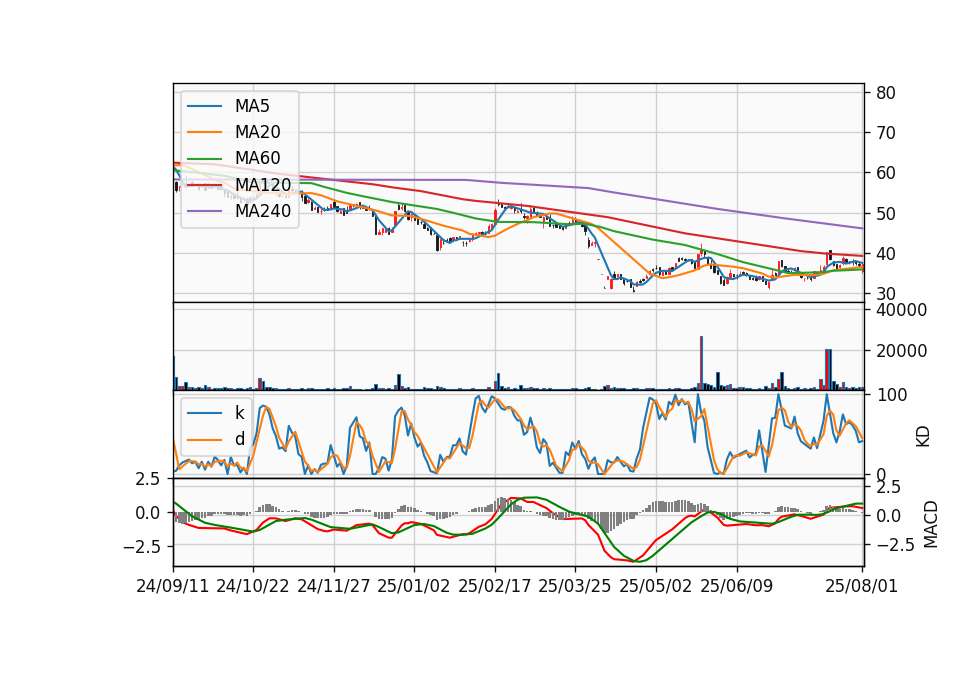Click the MA120 legend label
Viewport: 960px width, 690px height.
[x=263, y=184]
